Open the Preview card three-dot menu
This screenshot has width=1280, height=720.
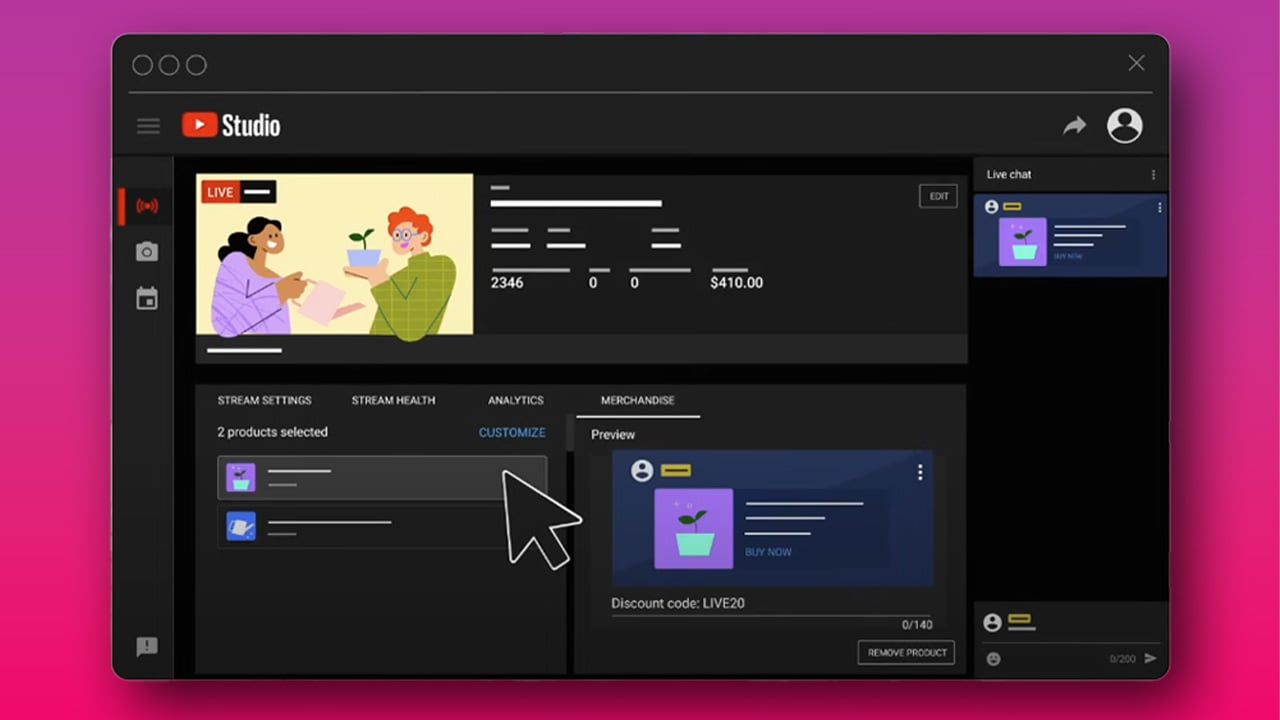coord(920,473)
